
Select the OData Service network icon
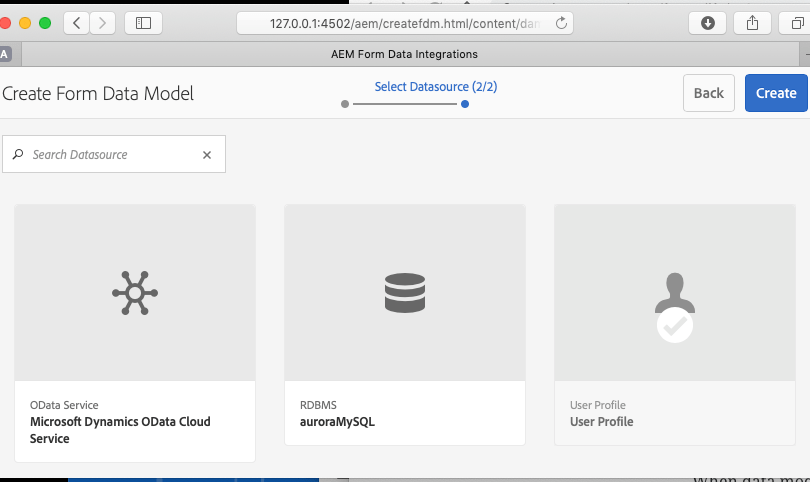tap(135, 293)
